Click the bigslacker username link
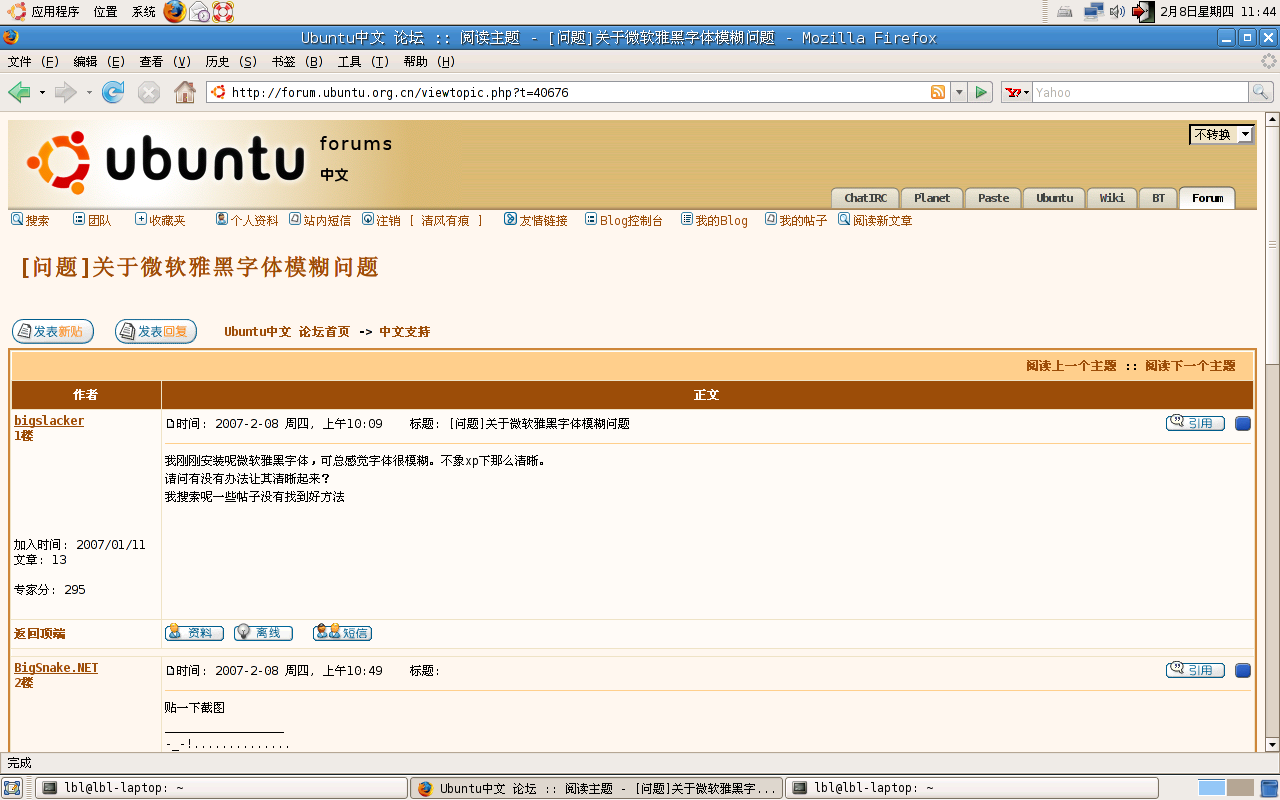This screenshot has width=1280, height=800. click(x=49, y=421)
